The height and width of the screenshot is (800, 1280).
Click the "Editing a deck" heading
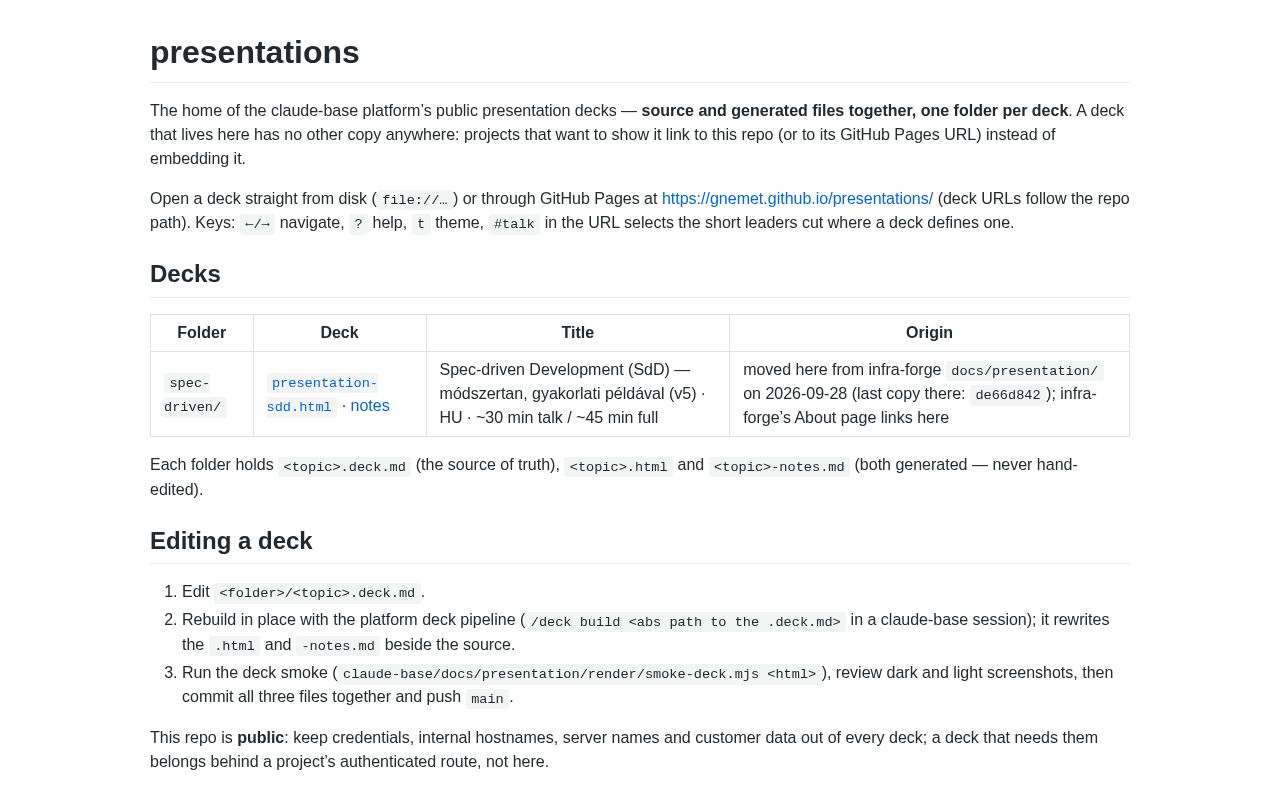click(231, 541)
